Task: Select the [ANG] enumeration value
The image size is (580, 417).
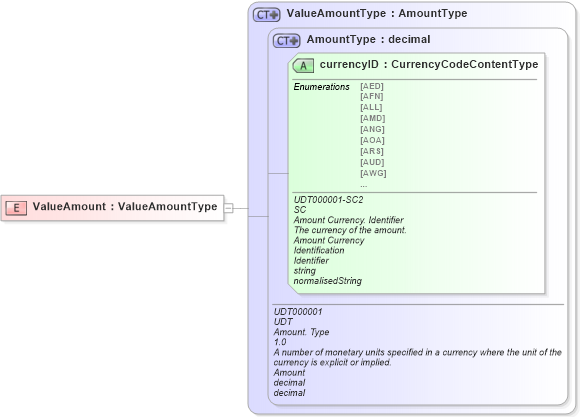Action: tap(372, 130)
